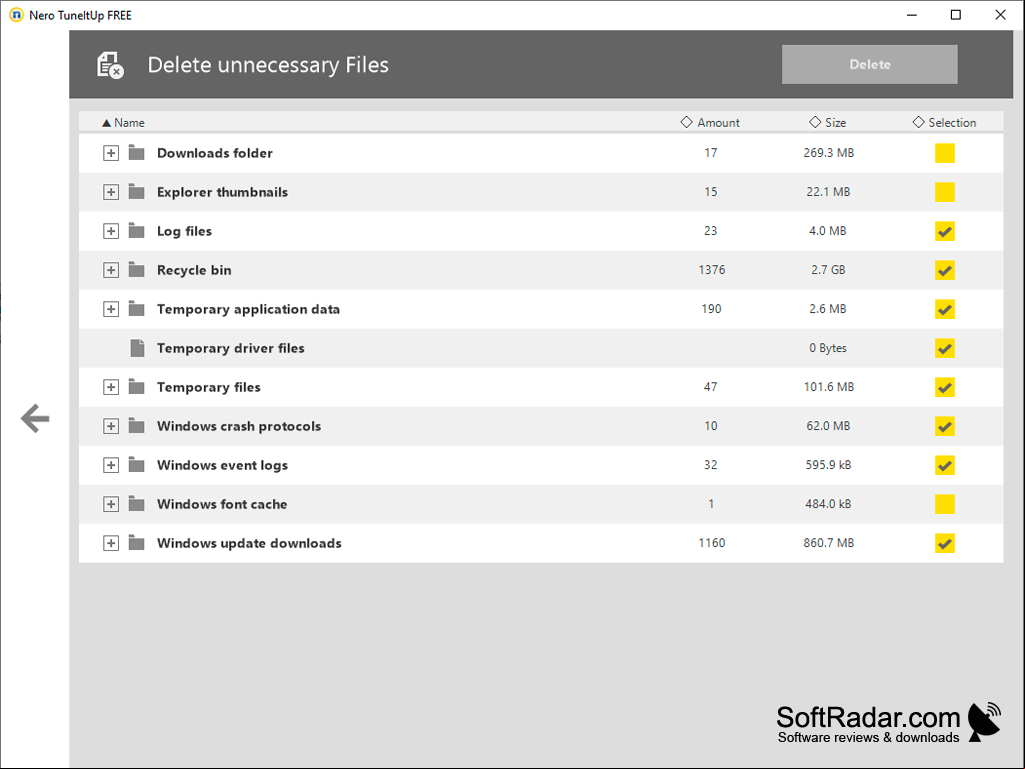This screenshot has height=769, width=1025.
Task: Uncheck Windows event logs checkbox
Action: point(945,465)
